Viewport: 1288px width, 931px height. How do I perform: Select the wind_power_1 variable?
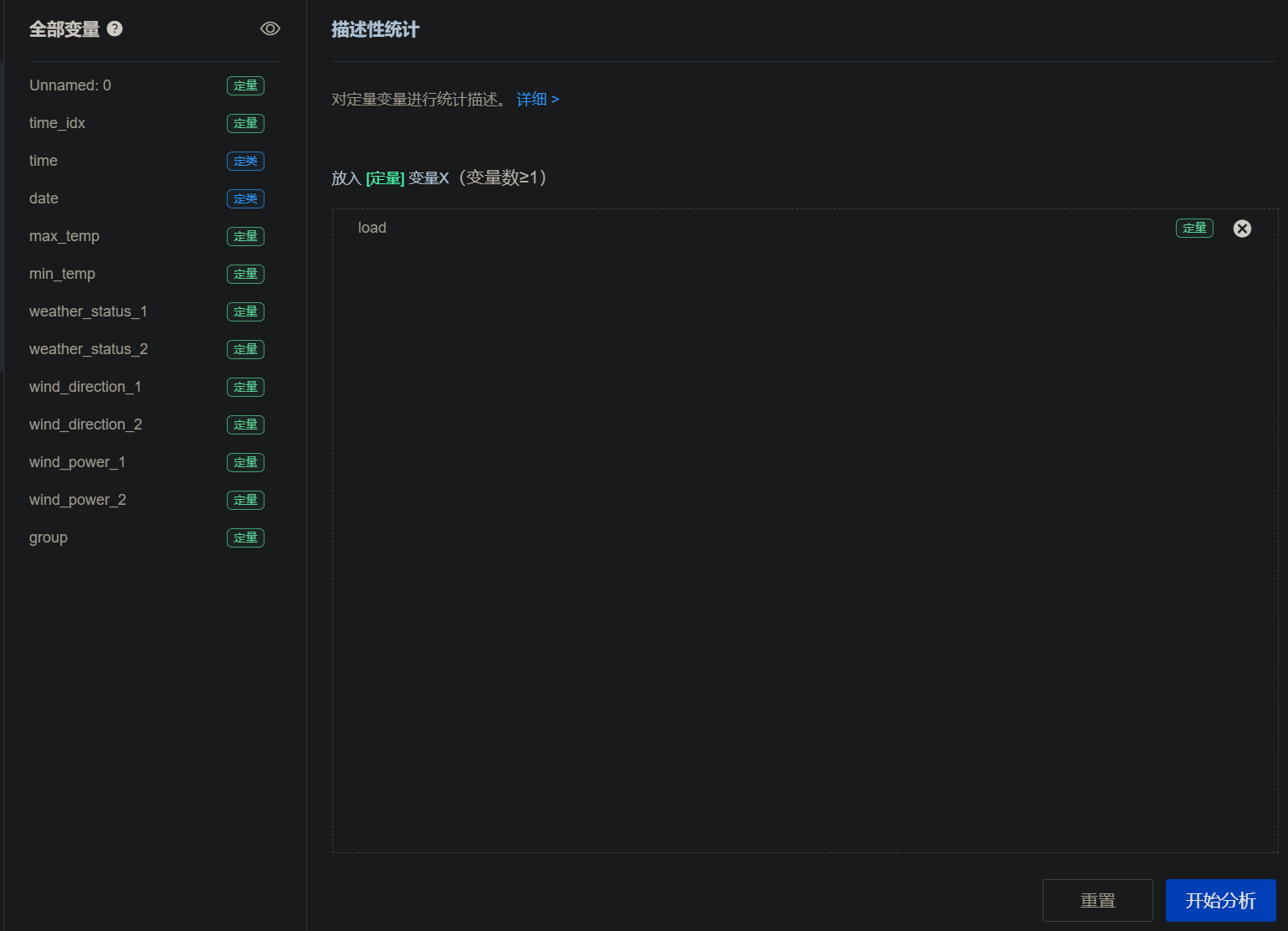click(x=77, y=462)
